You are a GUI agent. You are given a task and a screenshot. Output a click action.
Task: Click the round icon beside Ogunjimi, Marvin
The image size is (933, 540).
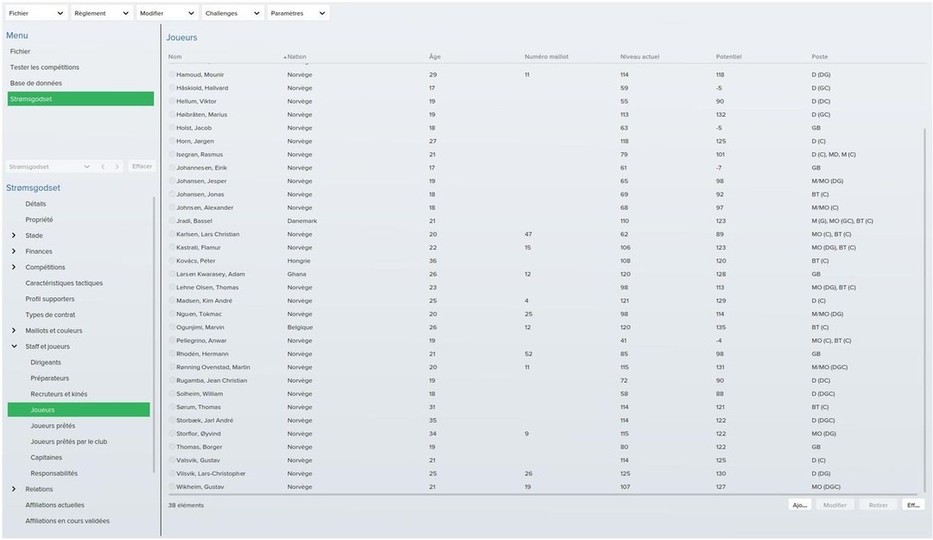(172, 327)
